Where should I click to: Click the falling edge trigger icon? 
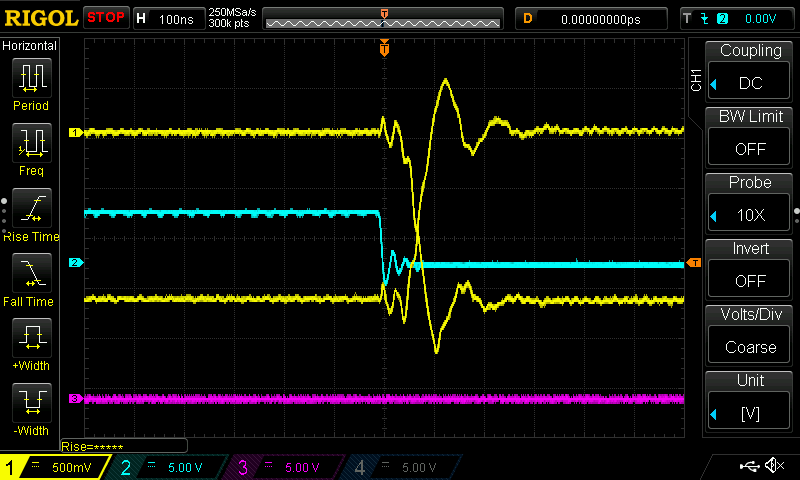(705, 19)
